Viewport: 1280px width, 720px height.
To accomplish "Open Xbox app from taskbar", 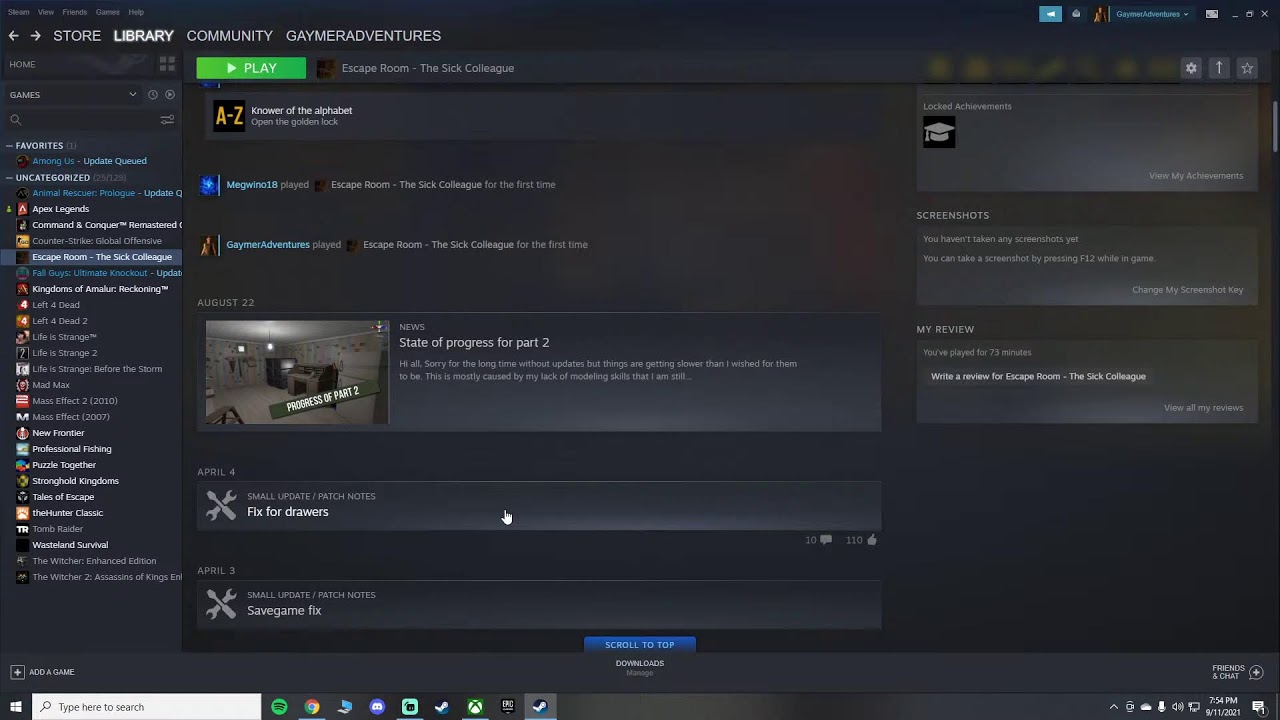I will click(x=475, y=707).
